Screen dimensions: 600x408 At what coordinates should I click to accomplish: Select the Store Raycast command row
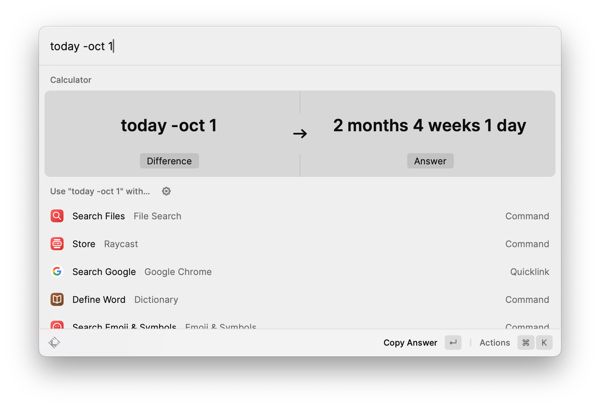pyautogui.click(x=300, y=244)
